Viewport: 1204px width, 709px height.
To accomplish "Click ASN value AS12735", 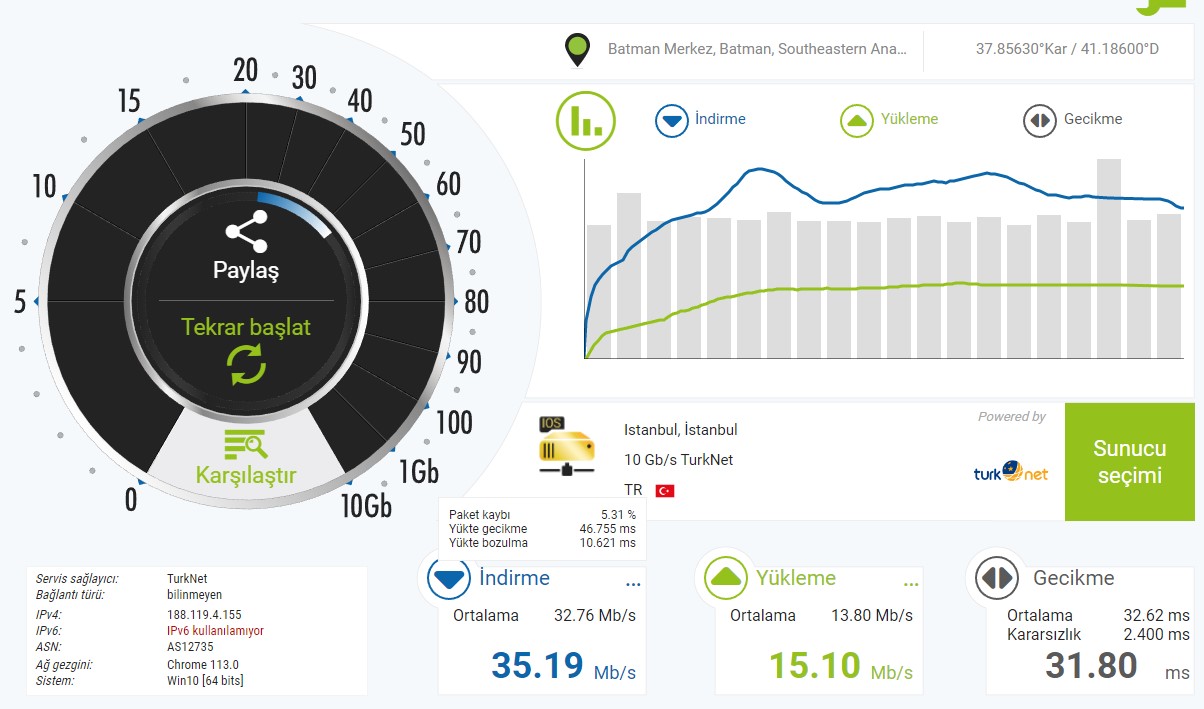I will 190,647.
